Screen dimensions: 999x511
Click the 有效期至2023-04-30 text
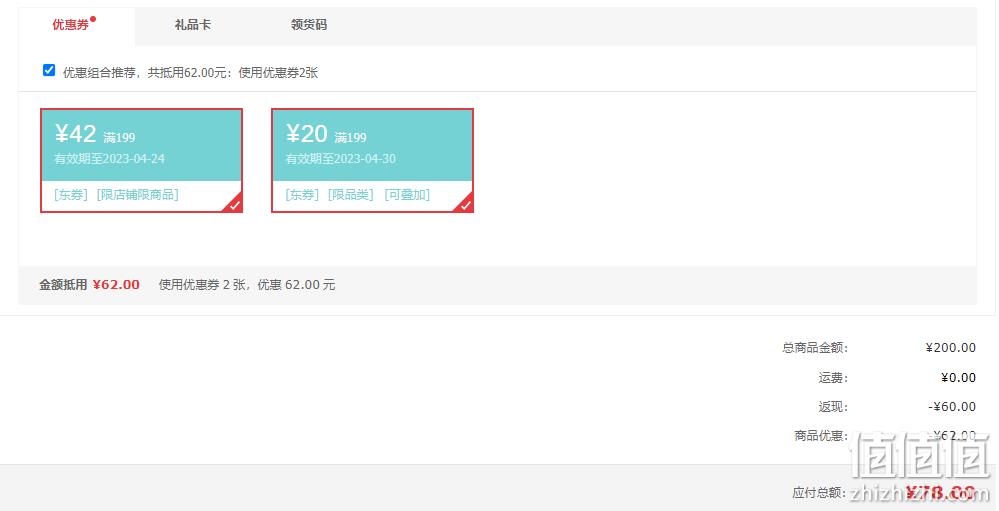coord(340,159)
